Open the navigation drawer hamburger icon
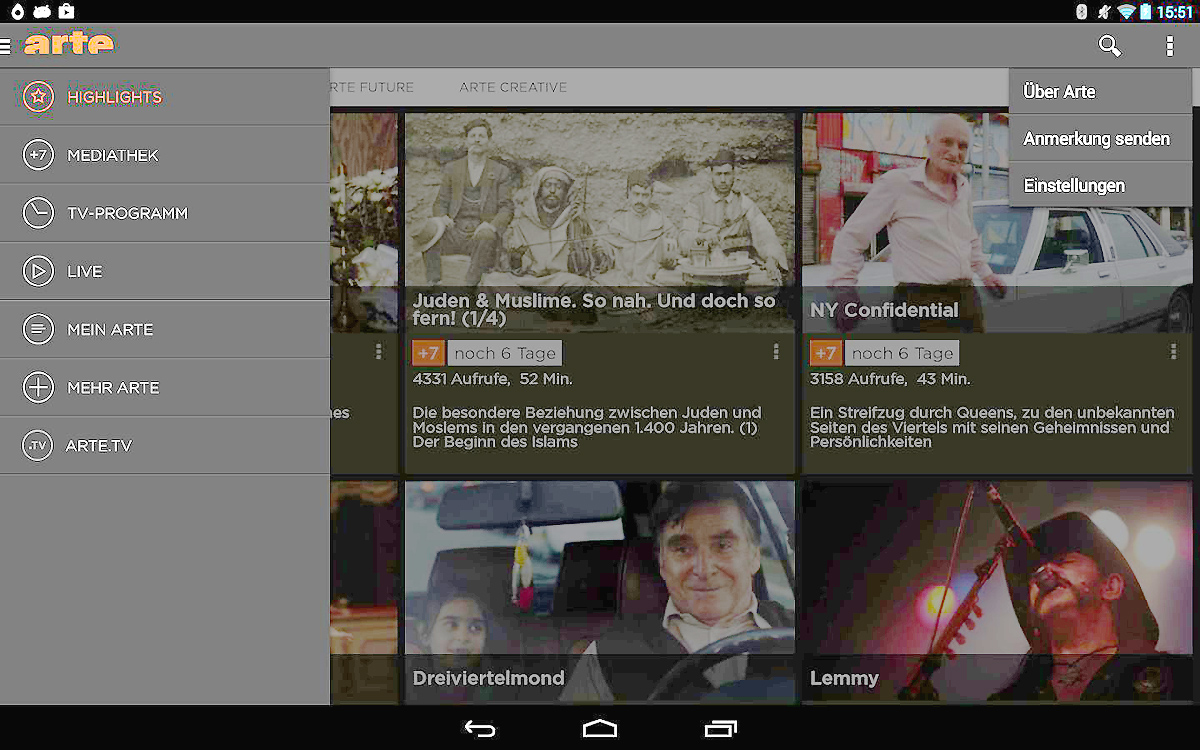 pyautogui.click(x=8, y=46)
